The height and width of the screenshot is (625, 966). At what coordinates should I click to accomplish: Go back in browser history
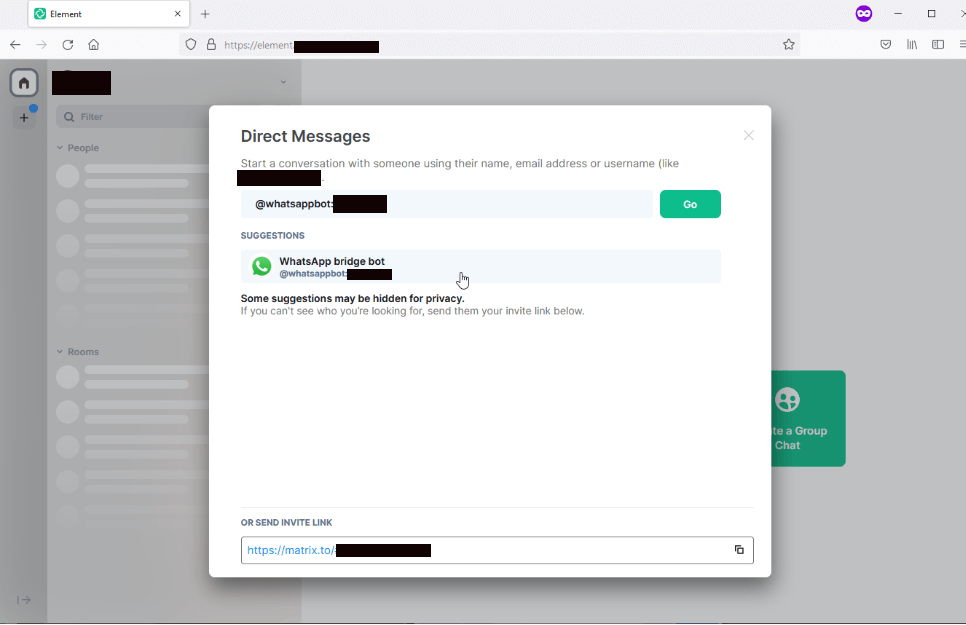(15, 44)
